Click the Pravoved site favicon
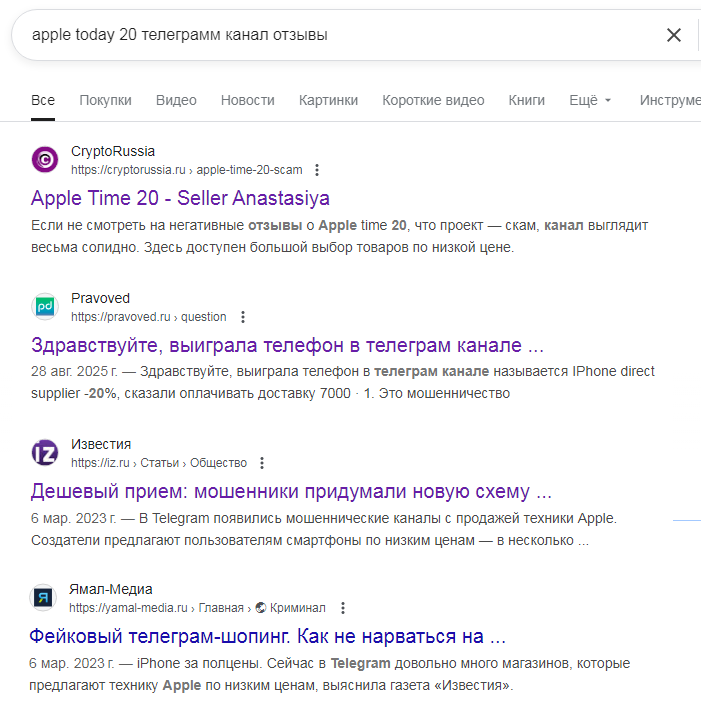The width and height of the screenshot is (701, 719). tap(45, 306)
